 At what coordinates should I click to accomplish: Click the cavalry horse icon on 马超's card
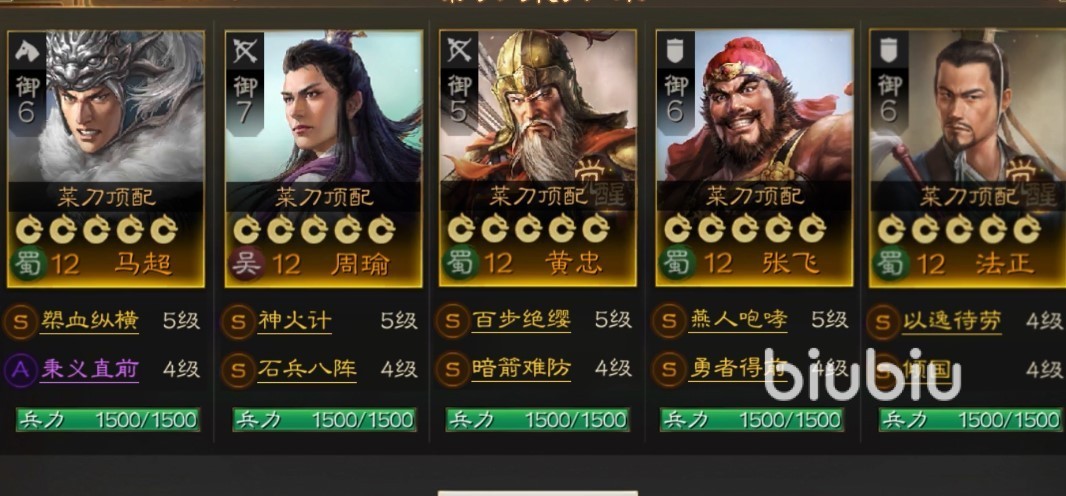pyautogui.click(x=27, y=51)
